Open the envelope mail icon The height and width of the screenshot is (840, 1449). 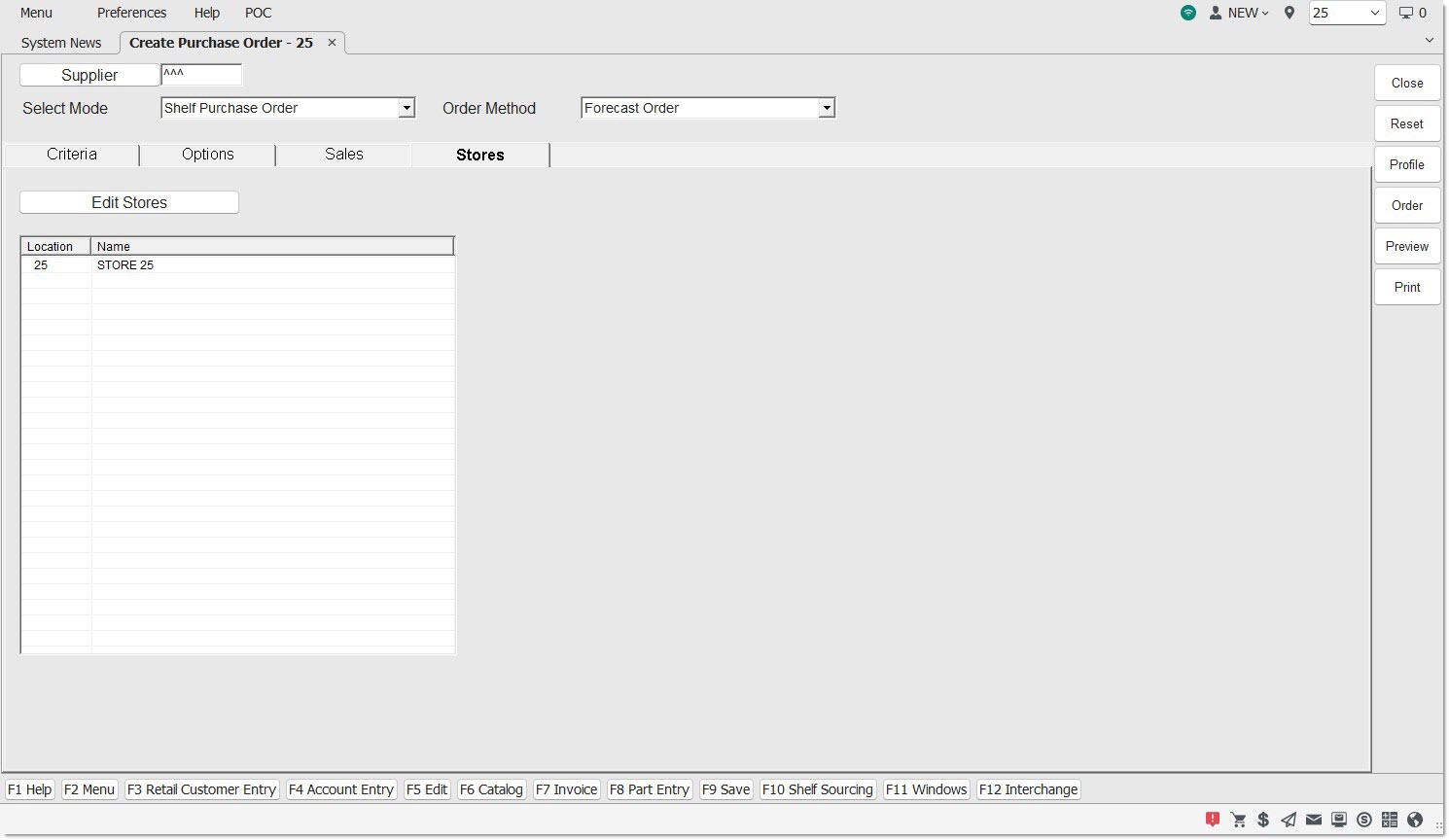[1314, 820]
